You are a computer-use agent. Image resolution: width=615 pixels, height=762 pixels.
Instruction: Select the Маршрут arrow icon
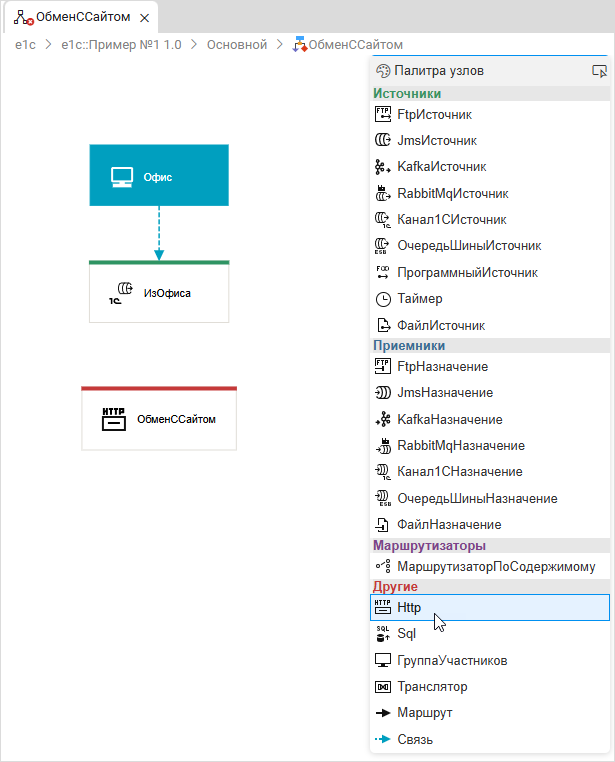coord(383,713)
